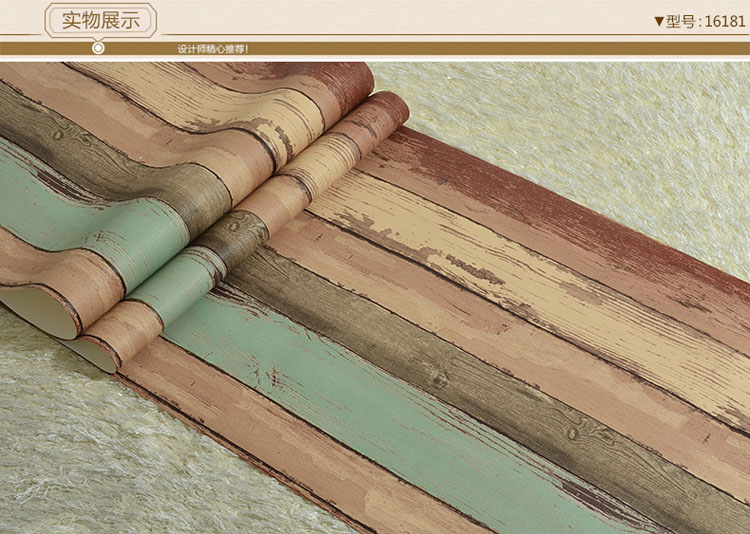
Task: Click the model number text 型号:16181
Action: [x=706, y=22]
